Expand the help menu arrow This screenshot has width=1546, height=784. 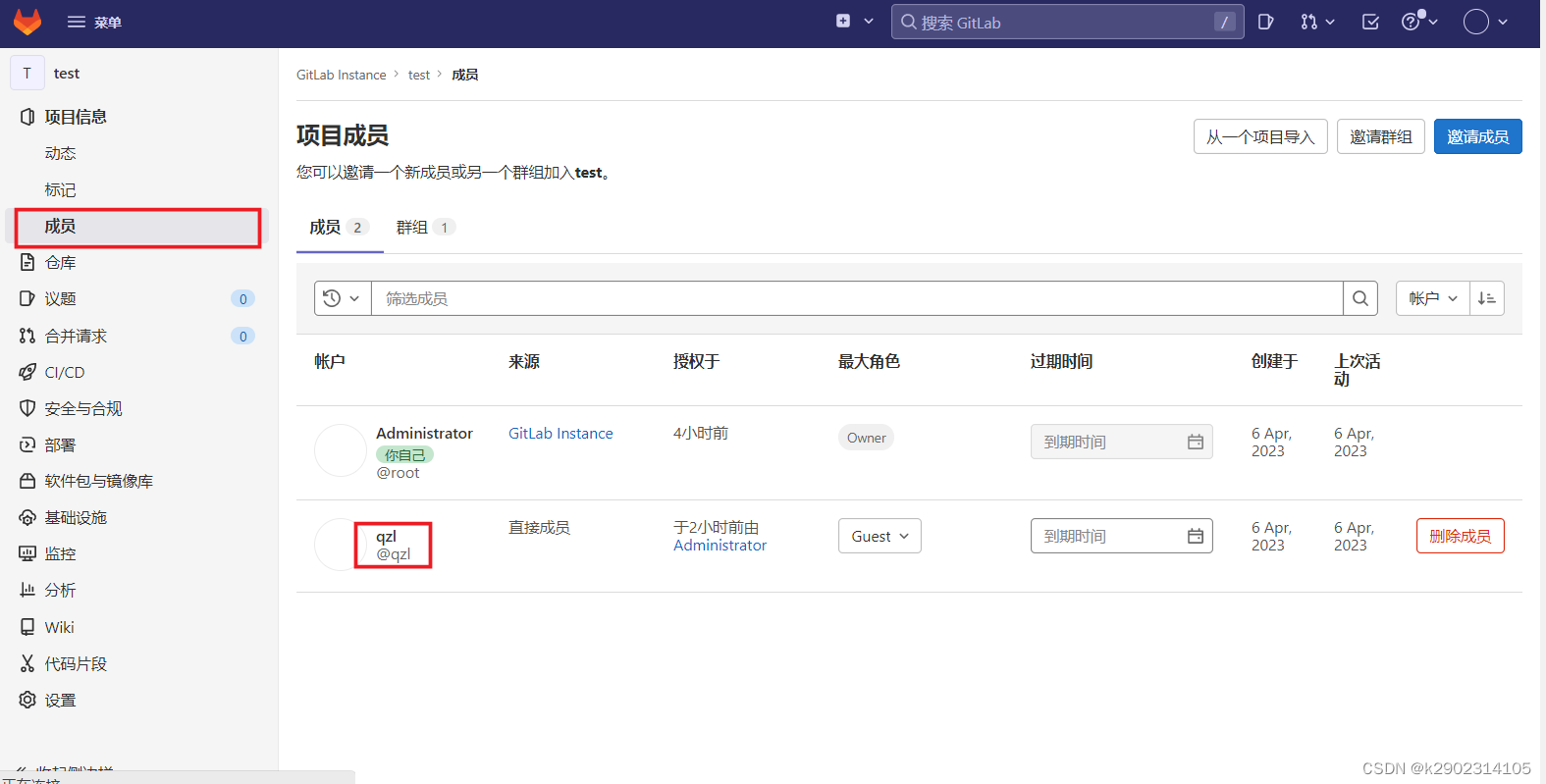click(1433, 22)
